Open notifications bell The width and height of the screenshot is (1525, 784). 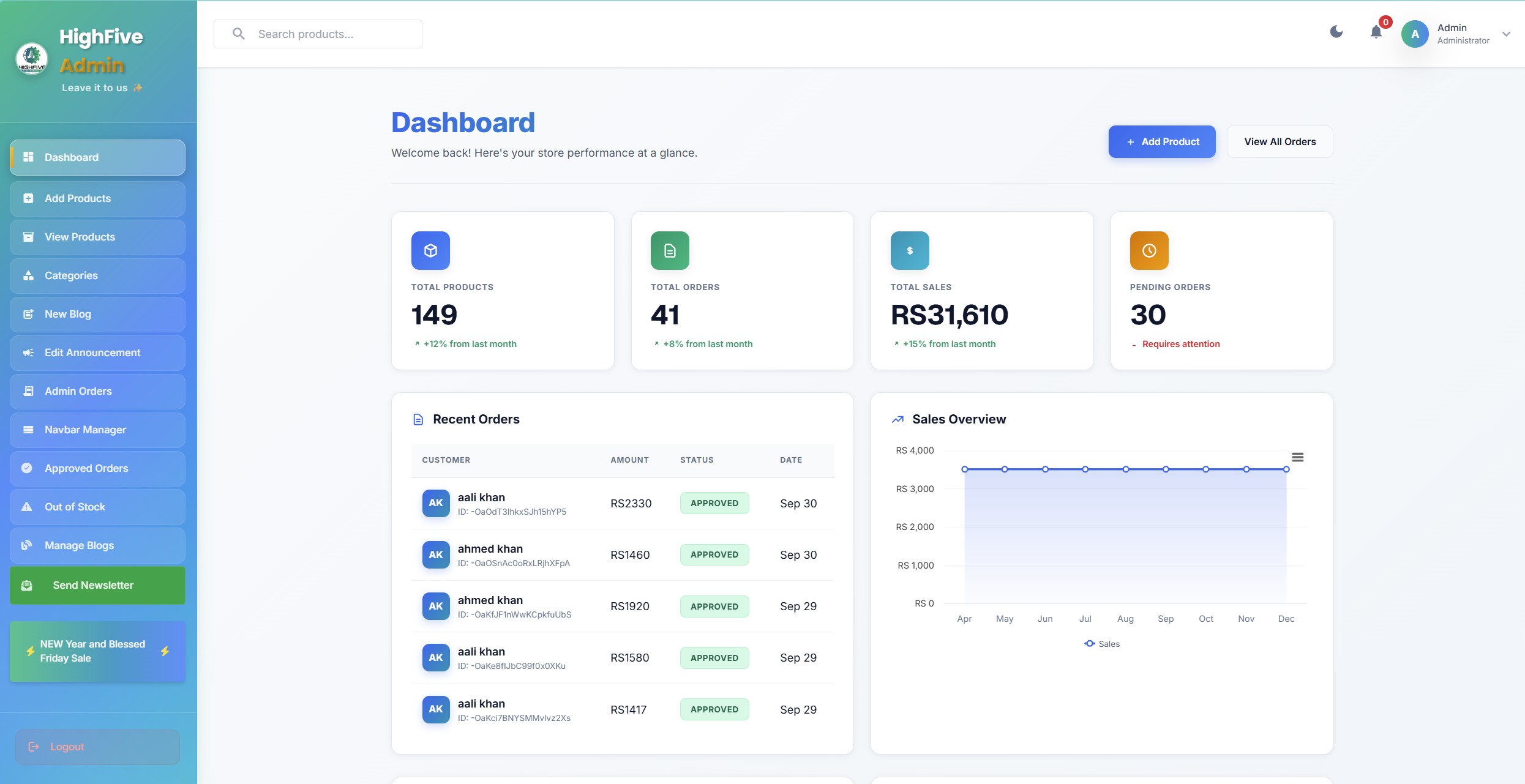1375,33
